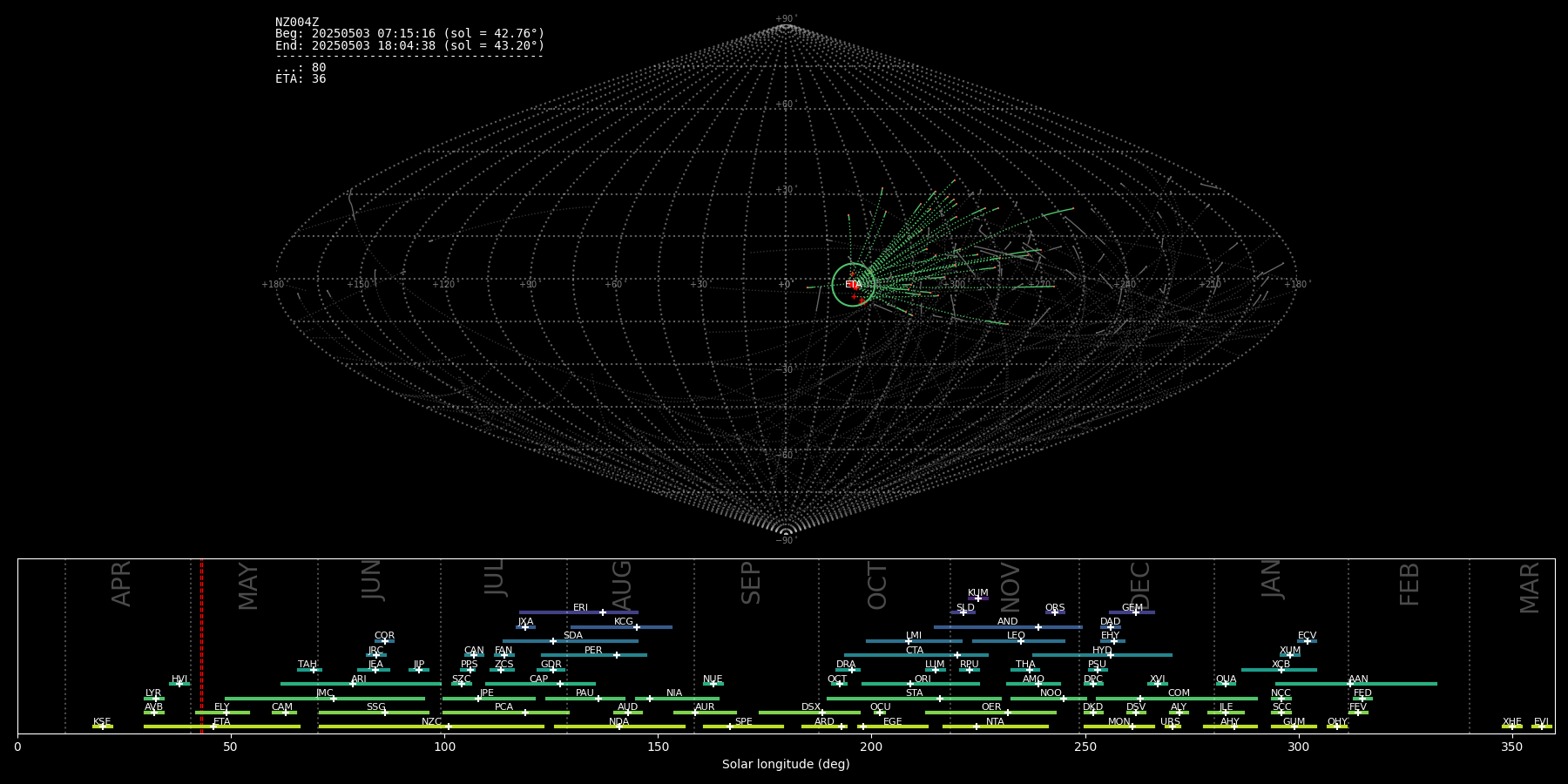Click the EVI shower label
Viewport: 1568px width, 784px height.
[x=1541, y=721]
